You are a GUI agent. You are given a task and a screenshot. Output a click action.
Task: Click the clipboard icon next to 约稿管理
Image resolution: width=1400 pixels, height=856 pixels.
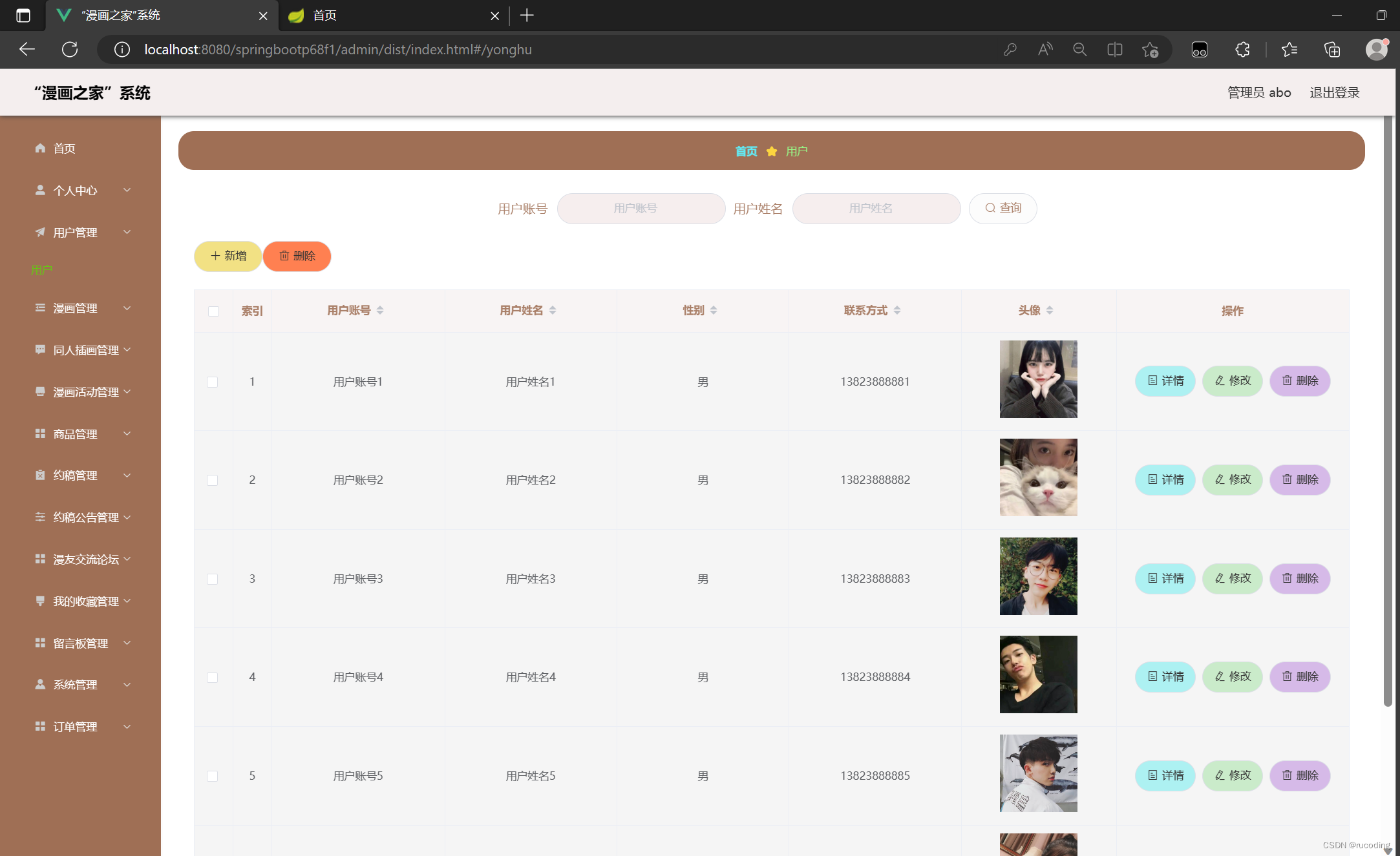40,475
